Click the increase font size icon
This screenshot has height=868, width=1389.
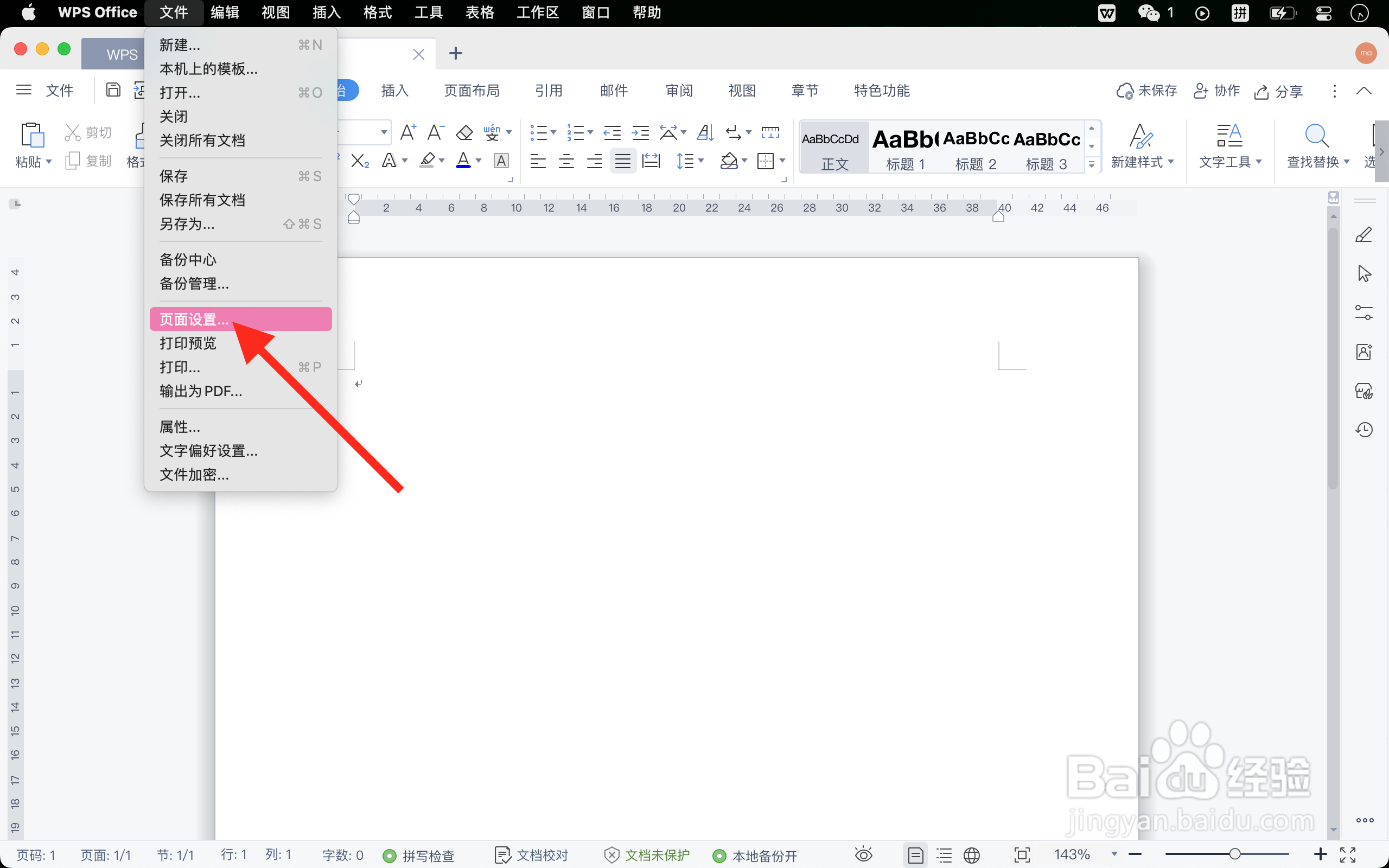pos(408,132)
